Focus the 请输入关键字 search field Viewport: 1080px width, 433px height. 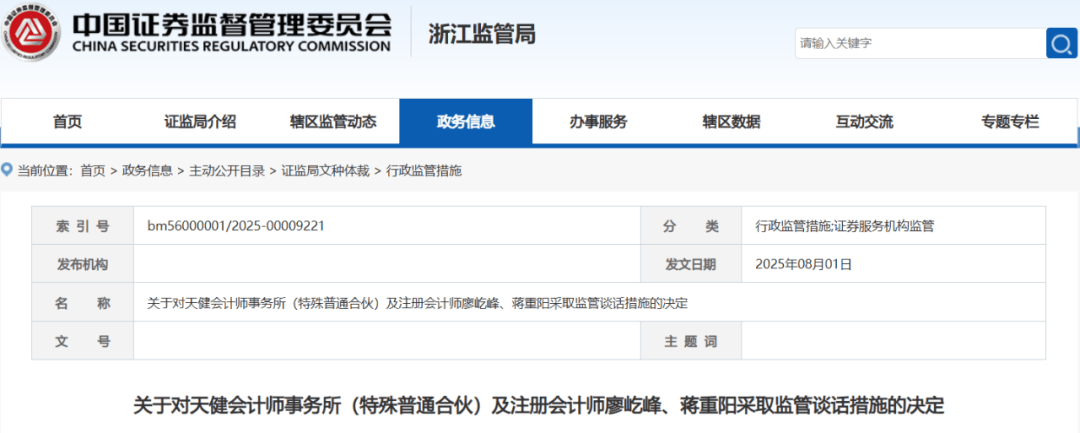[920, 43]
